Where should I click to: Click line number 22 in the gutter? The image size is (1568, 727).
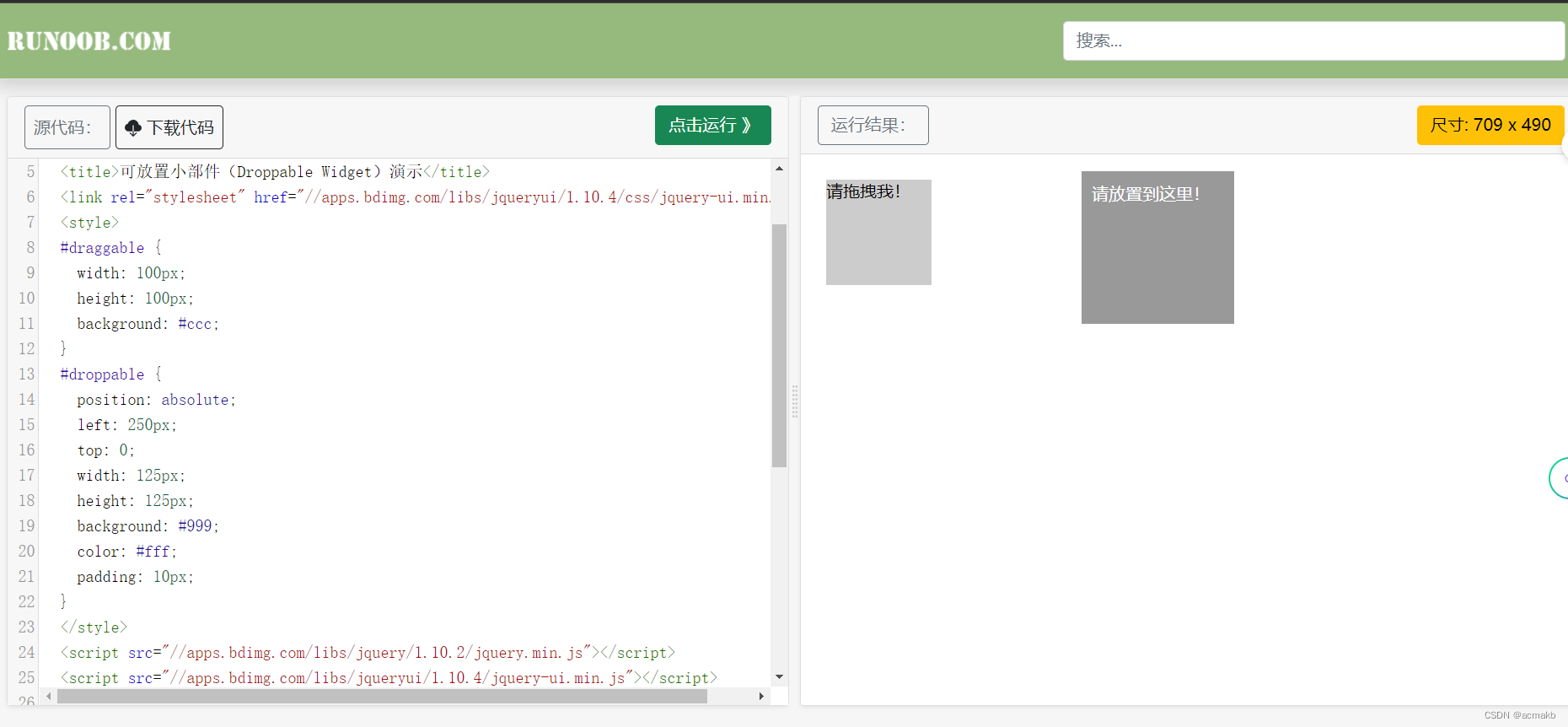point(27,601)
